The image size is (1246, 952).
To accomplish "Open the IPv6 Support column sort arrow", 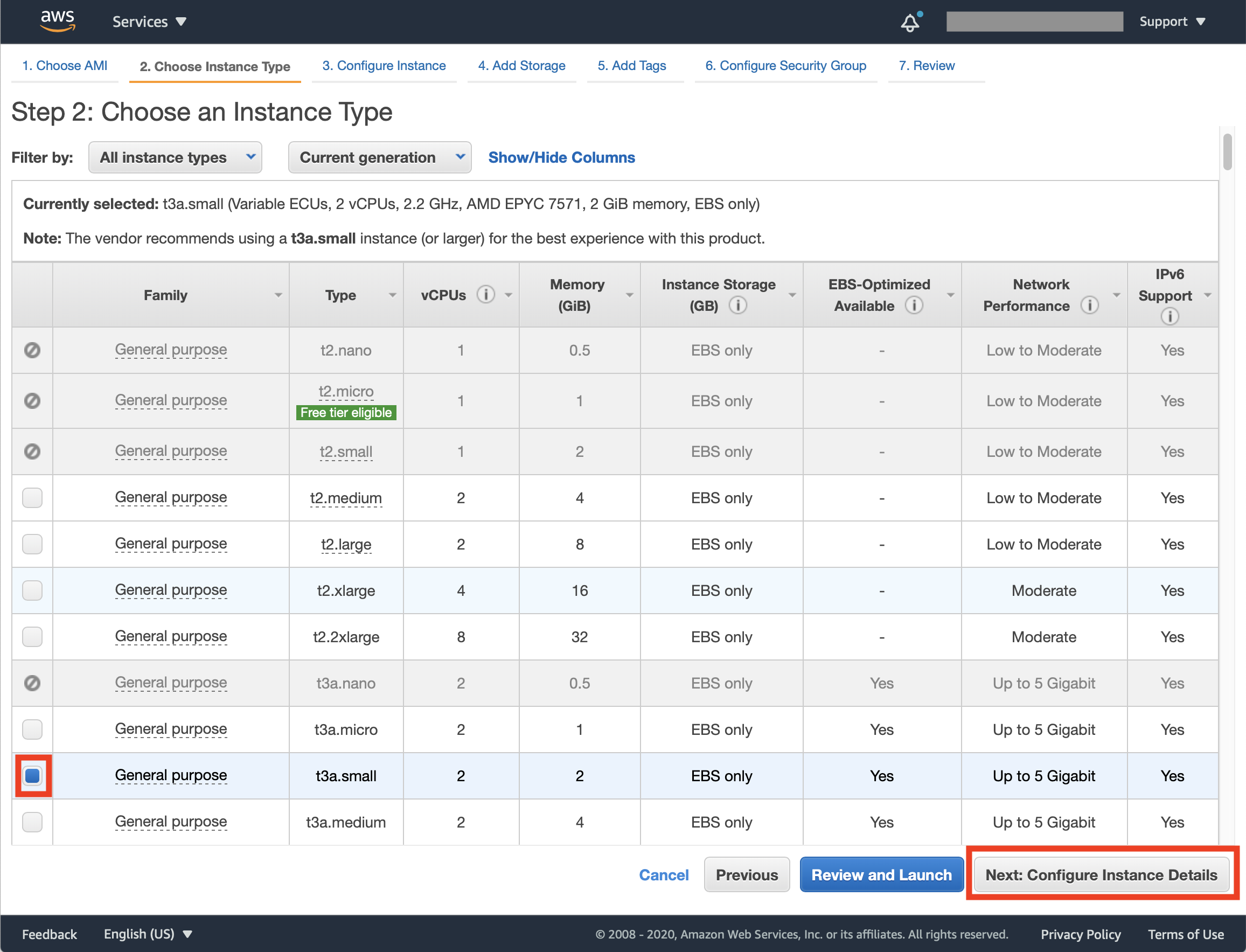I will click(x=1207, y=295).
